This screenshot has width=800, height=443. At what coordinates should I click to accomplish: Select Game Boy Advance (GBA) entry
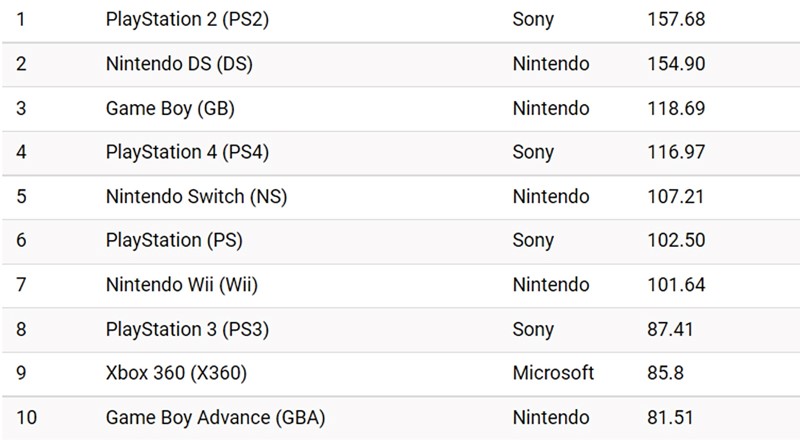point(215,417)
